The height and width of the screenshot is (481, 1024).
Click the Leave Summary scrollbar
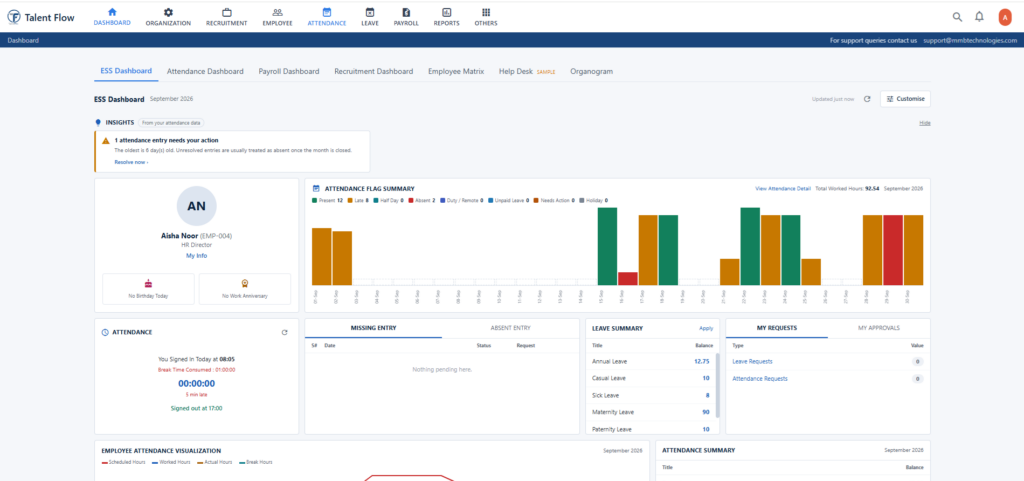click(718, 385)
